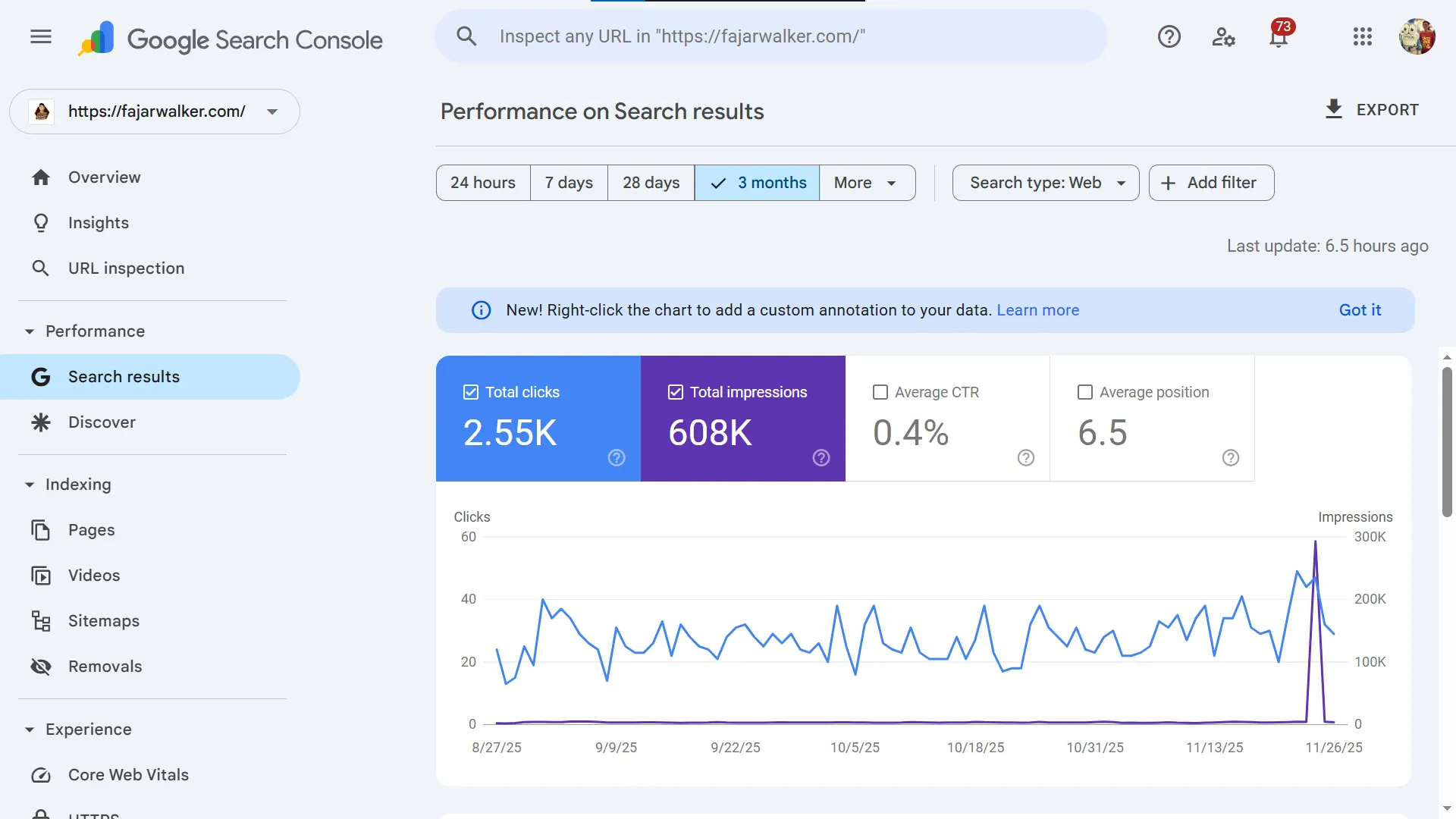This screenshot has width=1456, height=819.
Task: Click the Discover asterisk icon
Action: [41, 422]
